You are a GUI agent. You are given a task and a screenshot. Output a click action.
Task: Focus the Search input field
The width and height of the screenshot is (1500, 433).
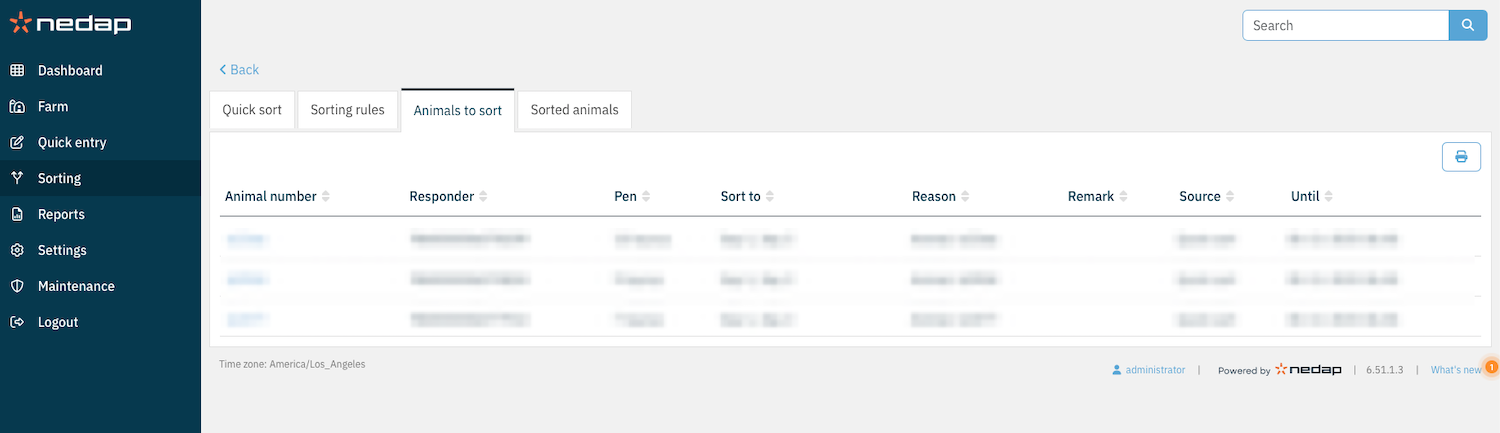click(x=1345, y=25)
